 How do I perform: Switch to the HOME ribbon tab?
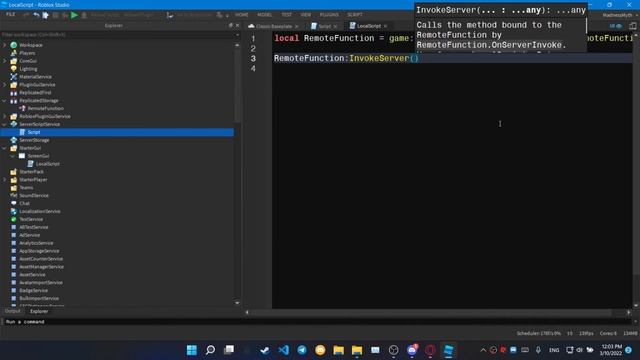[242, 15]
